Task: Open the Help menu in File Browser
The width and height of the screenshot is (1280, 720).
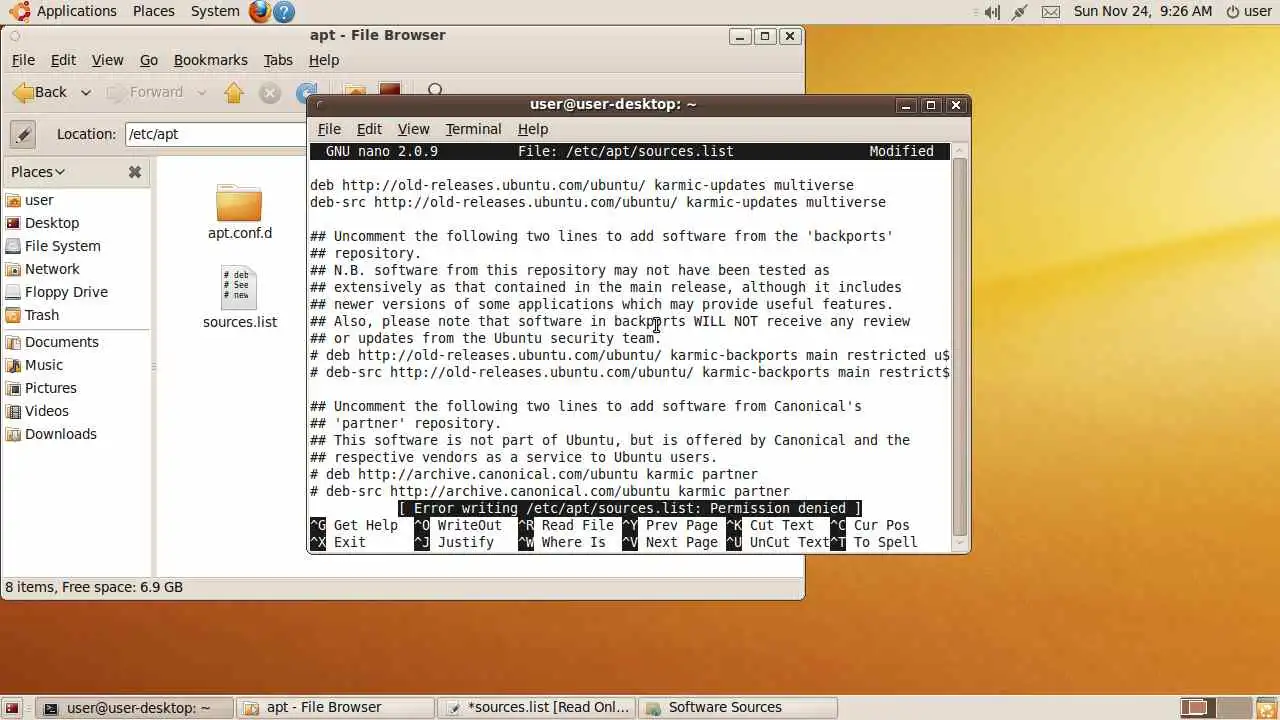Action: pos(324,60)
